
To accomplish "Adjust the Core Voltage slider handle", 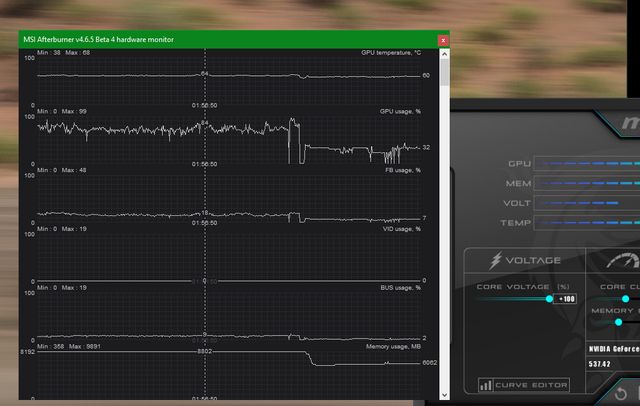I will (x=549, y=299).
